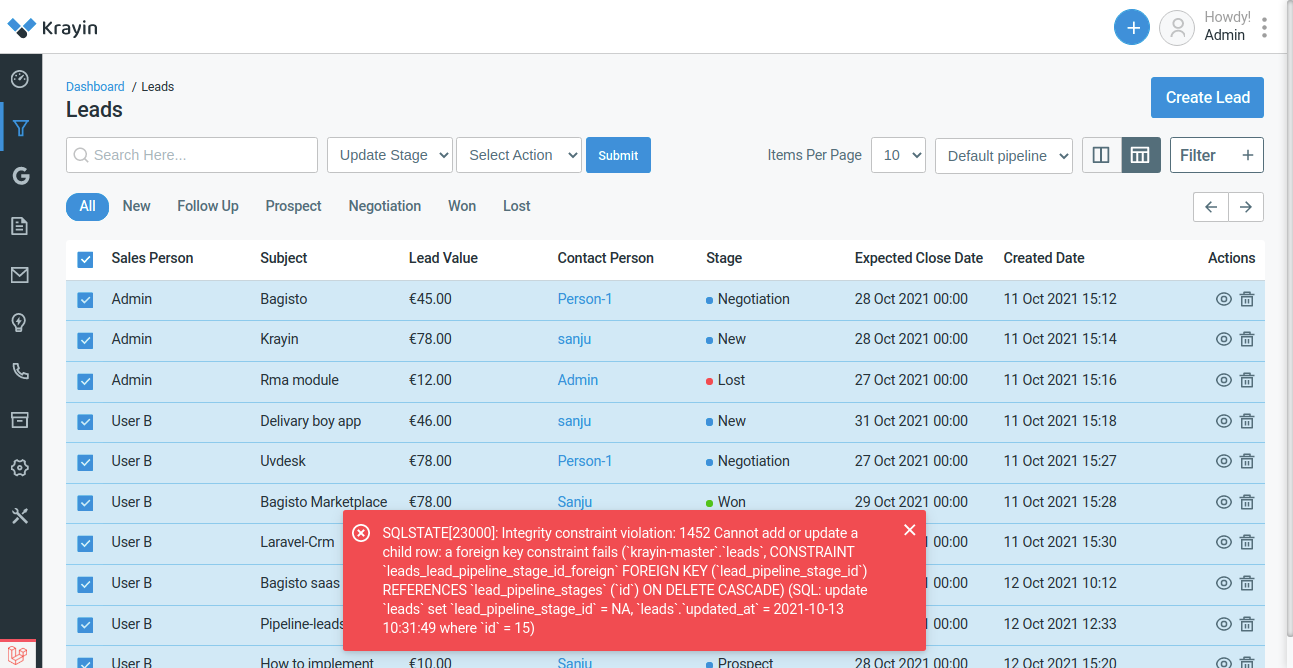Uncheck the select-all header checkbox

[x=85, y=259]
